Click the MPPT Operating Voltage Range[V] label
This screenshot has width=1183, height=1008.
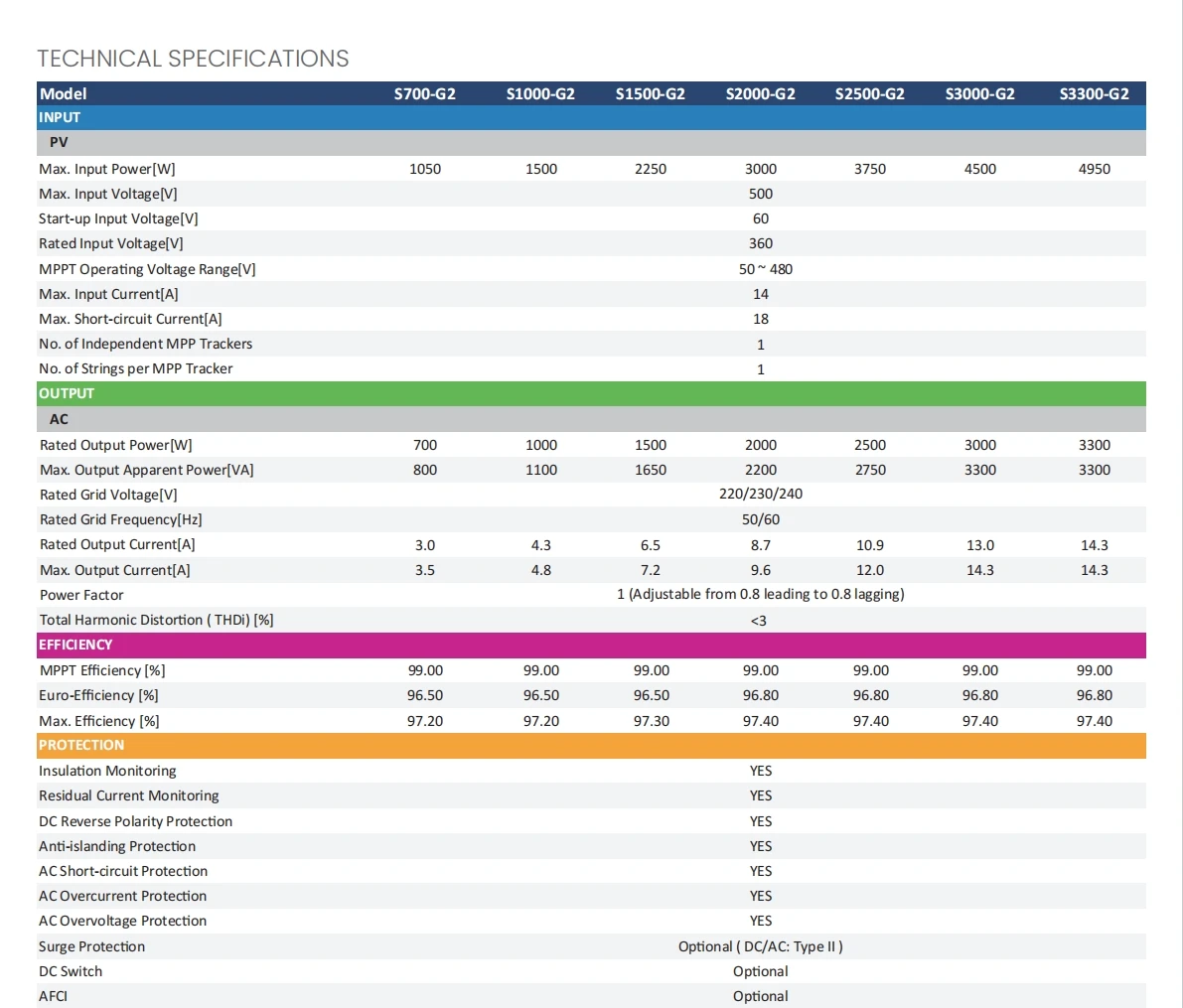pyautogui.click(x=147, y=269)
